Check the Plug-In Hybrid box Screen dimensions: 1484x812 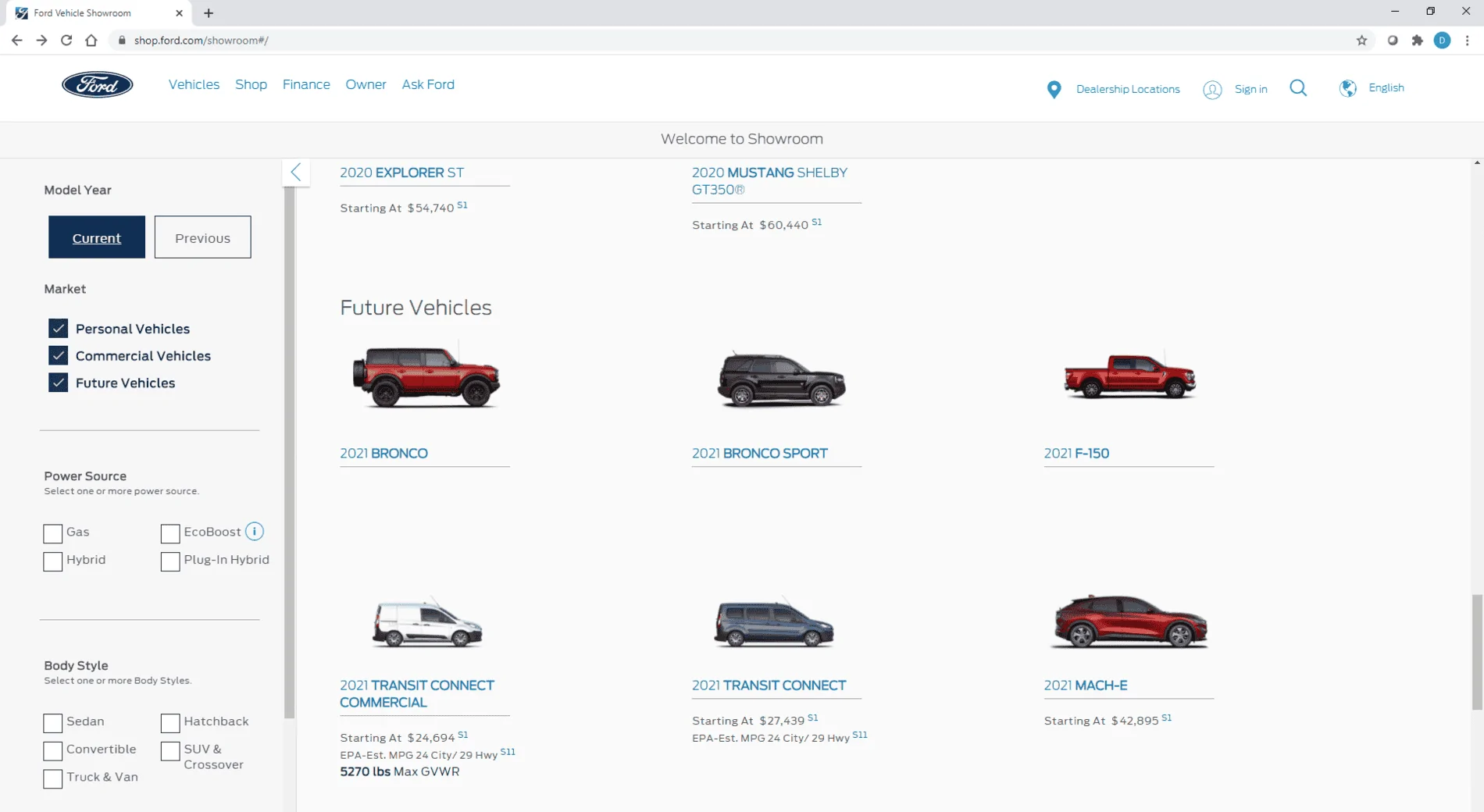click(170, 561)
